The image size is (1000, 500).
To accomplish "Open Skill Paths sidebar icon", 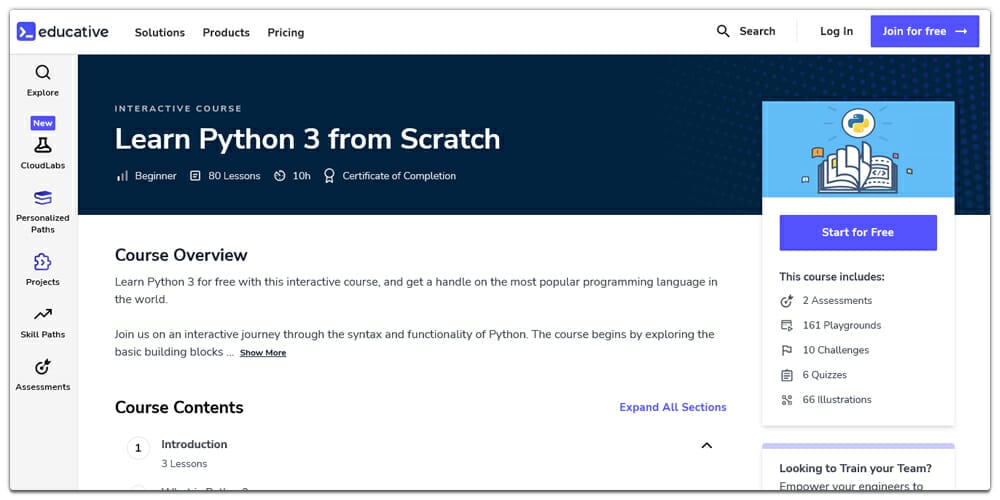I will coord(43,315).
